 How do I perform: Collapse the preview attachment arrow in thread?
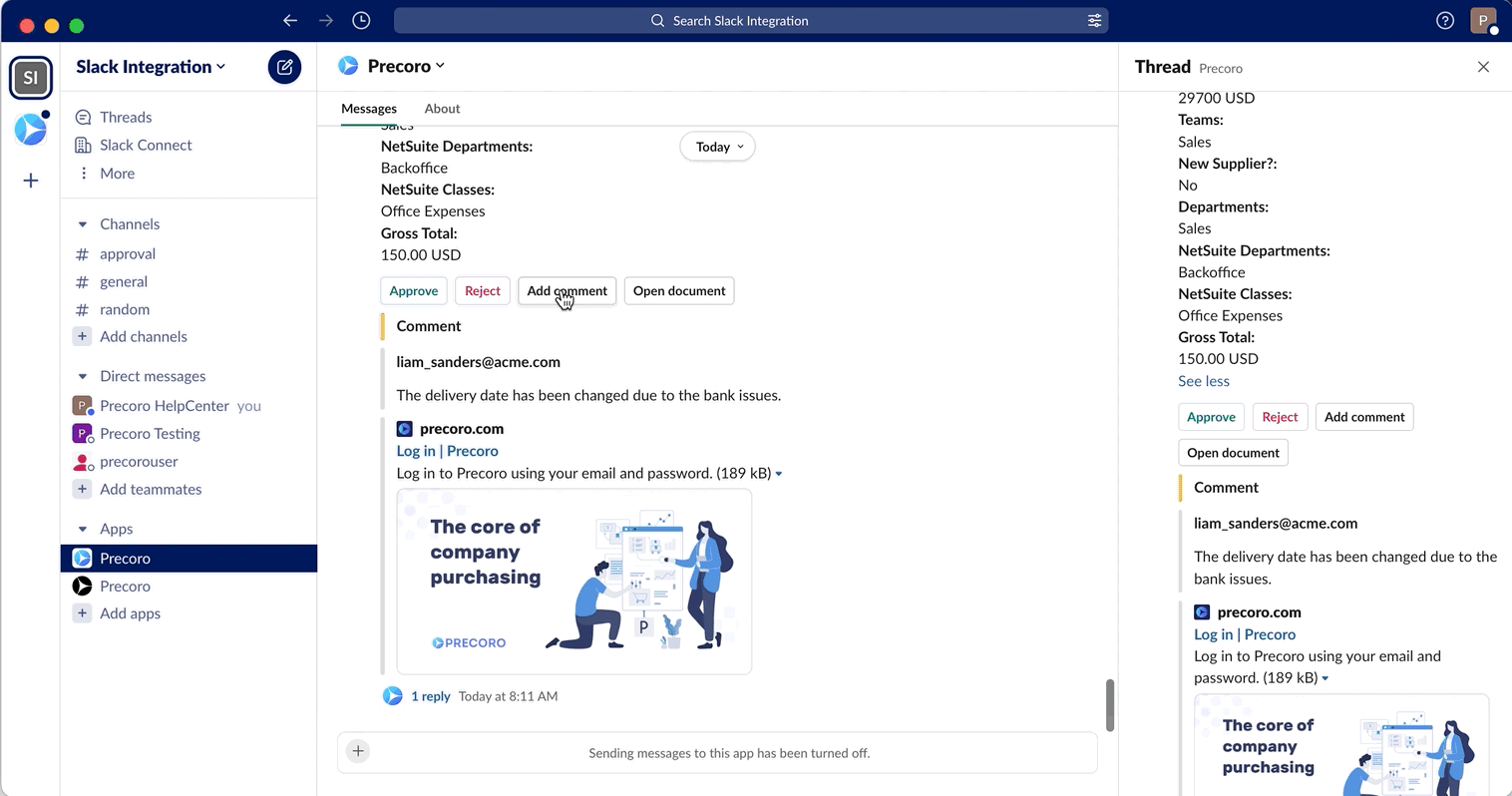coord(1325,678)
